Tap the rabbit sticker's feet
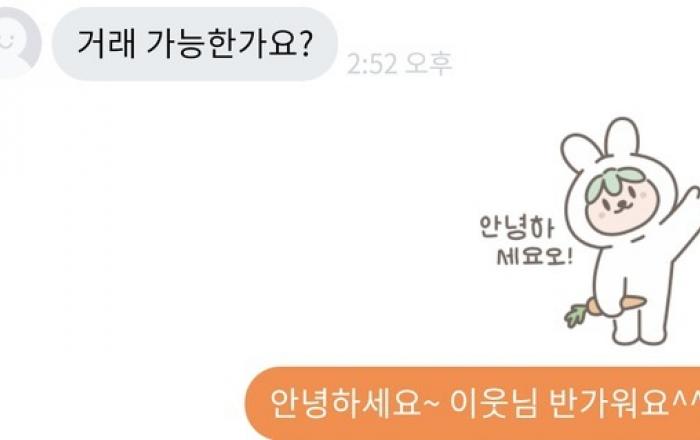Image resolution: width=700 pixels, height=440 pixels. coord(638,332)
